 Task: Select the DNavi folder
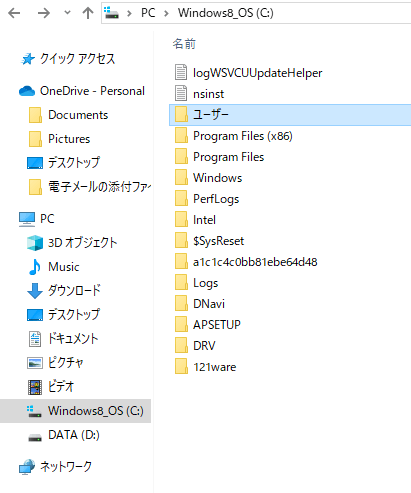(x=209, y=304)
